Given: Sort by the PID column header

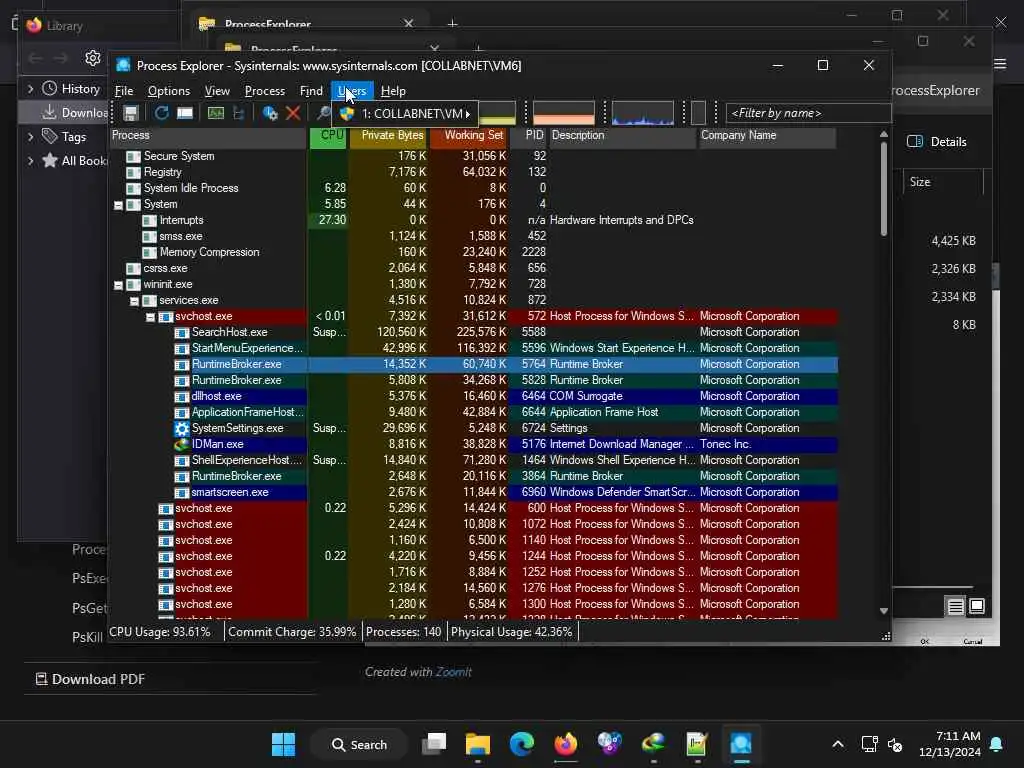Looking at the screenshot, I should click(x=529, y=137).
